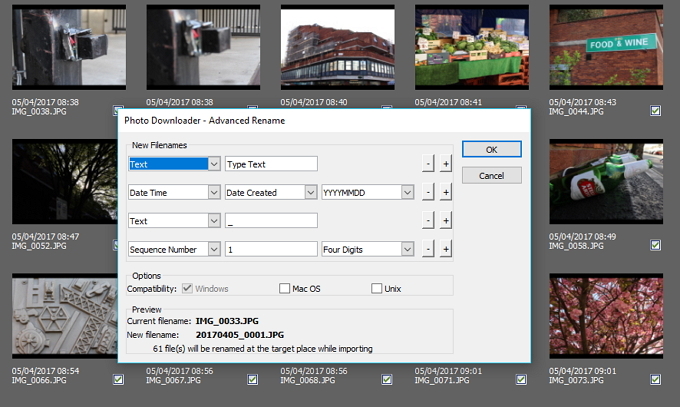
Task: Select the pink blossom IMG_0073.JPG thumbnail
Action: 606,316
